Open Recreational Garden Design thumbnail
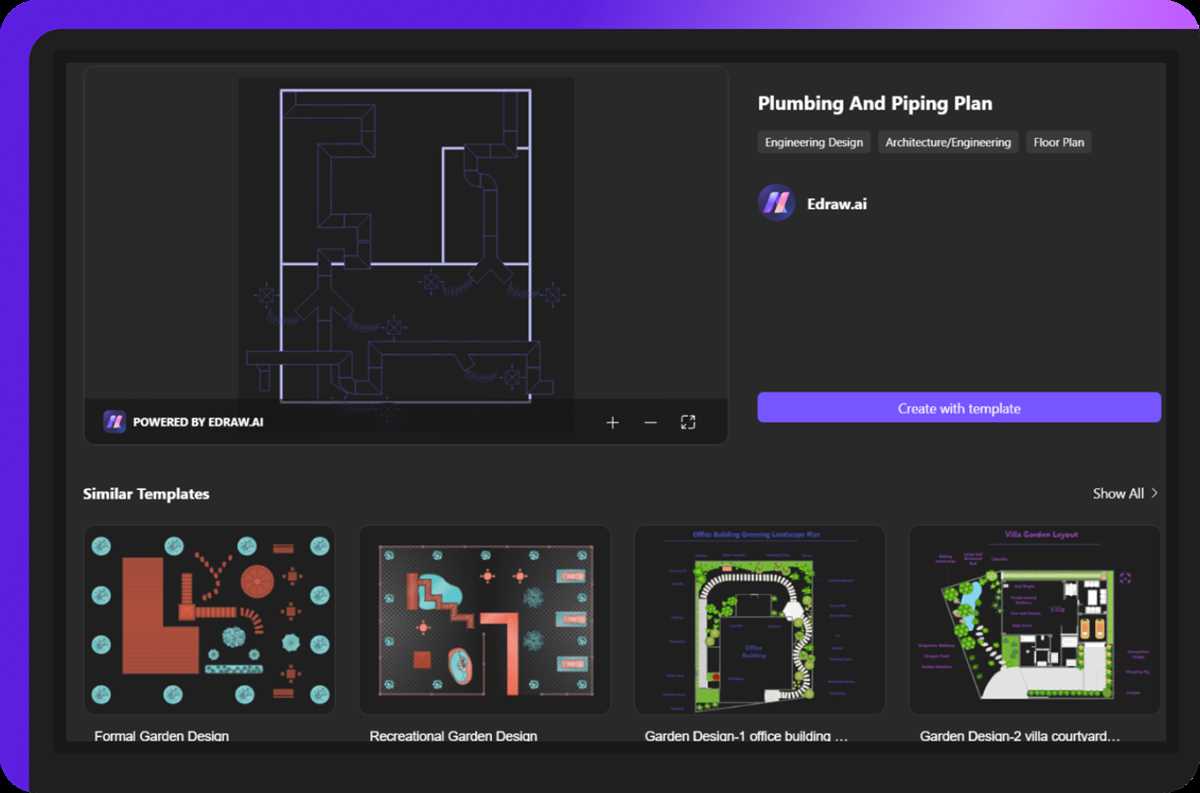This screenshot has width=1200, height=793. pyautogui.click(x=485, y=619)
